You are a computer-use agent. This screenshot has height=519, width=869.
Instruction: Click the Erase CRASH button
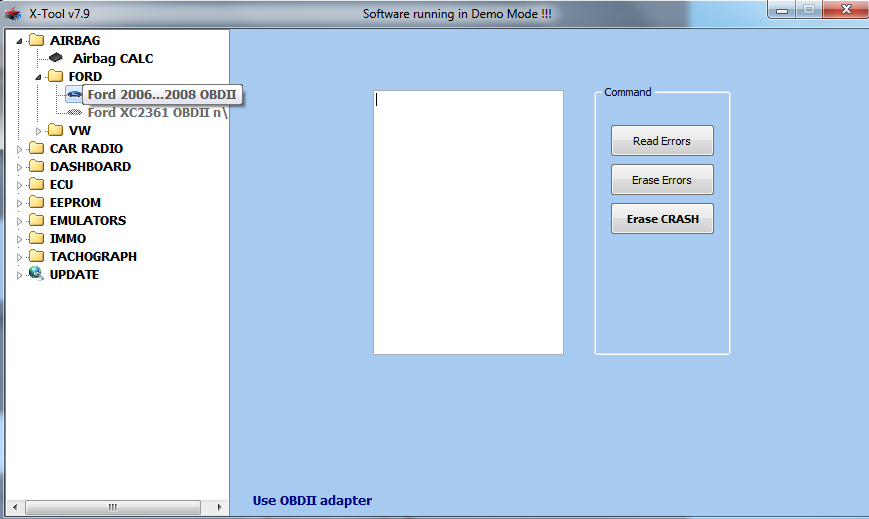point(662,219)
